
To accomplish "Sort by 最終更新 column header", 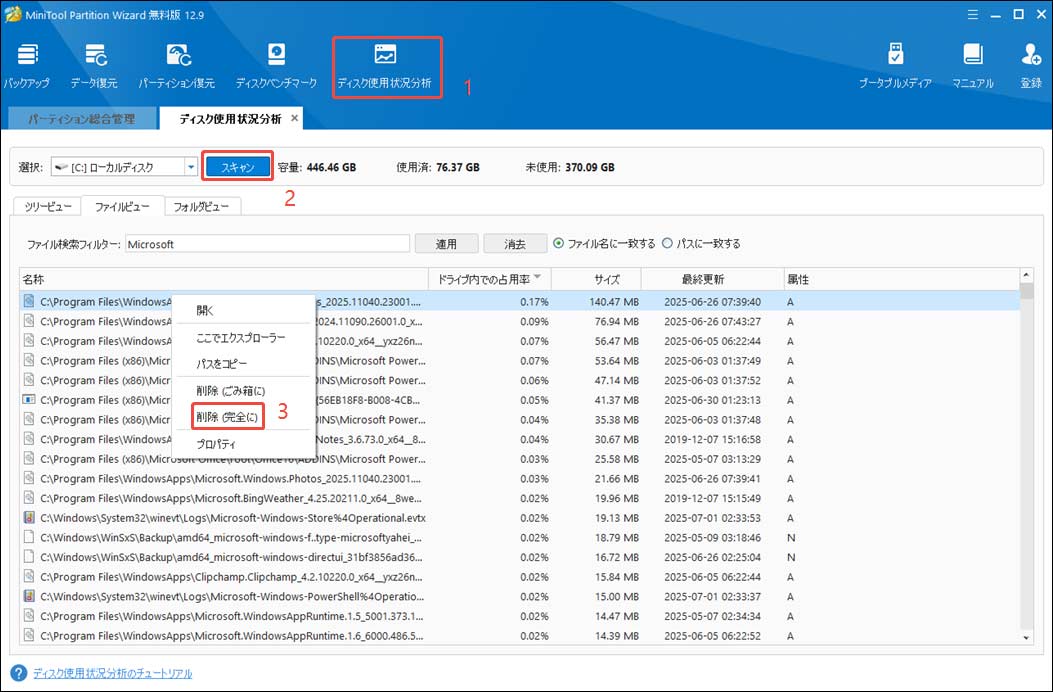I will (713, 279).
